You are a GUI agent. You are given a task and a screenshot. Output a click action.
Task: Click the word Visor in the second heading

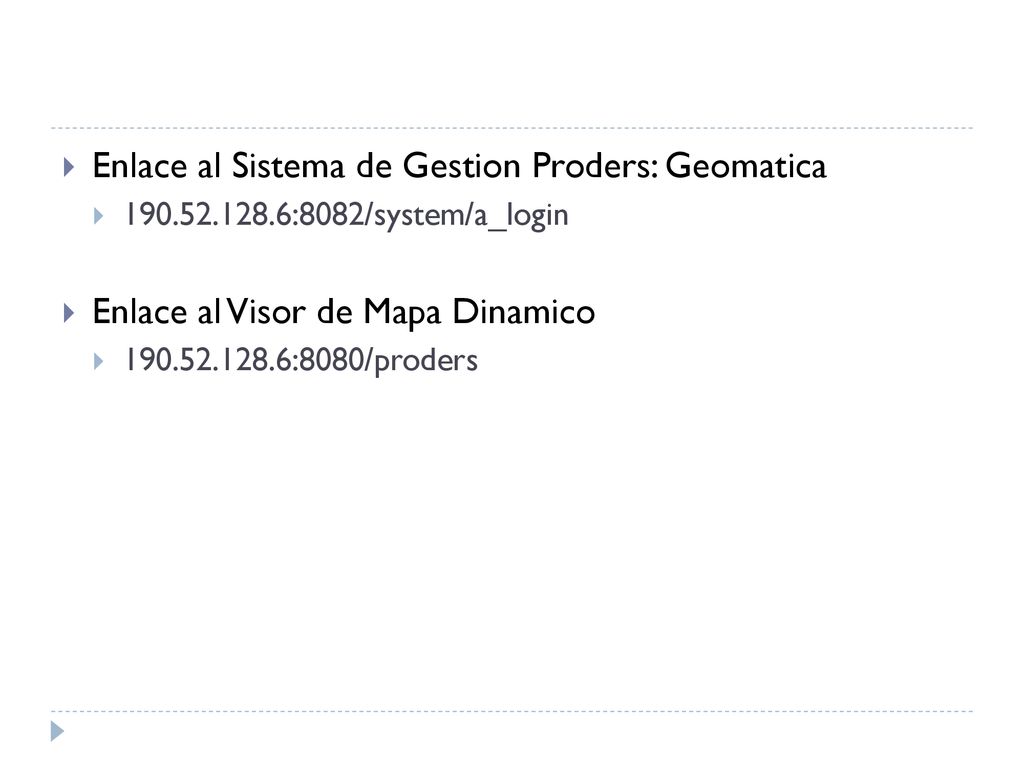coord(266,312)
